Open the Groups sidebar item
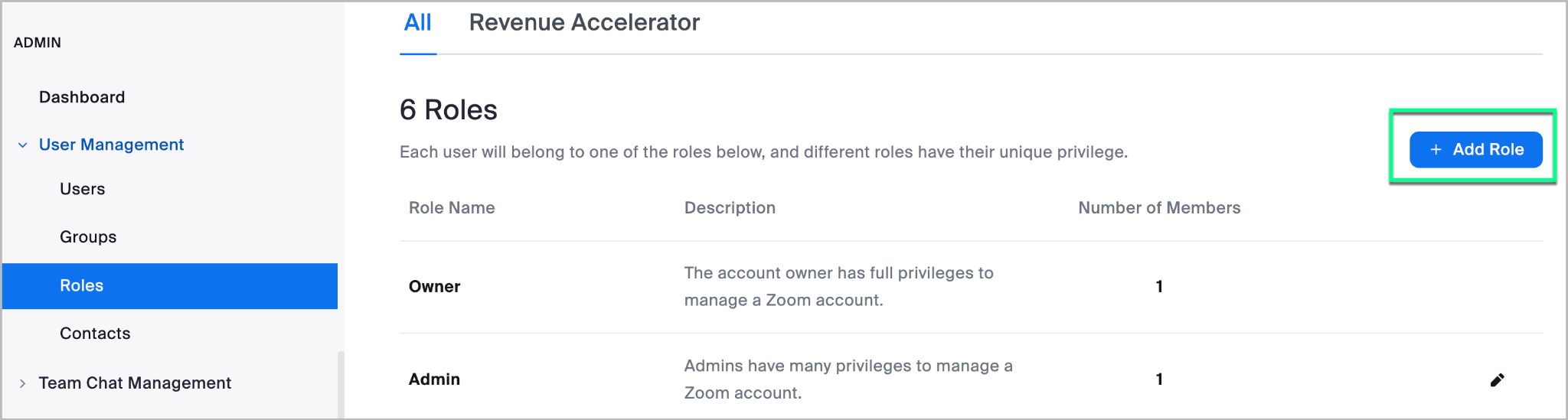 pyautogui.click(x=88, y=237)
